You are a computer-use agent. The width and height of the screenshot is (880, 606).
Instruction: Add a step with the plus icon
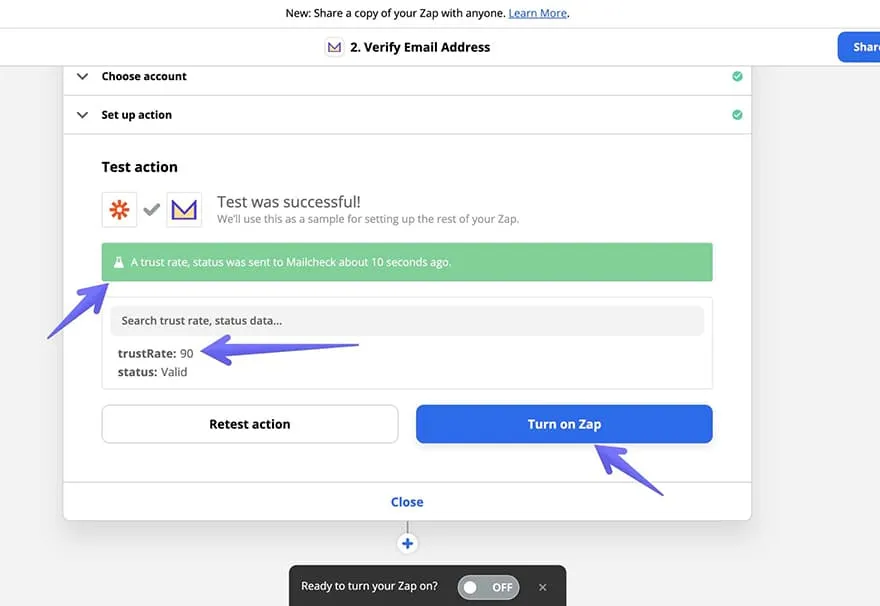[x=407, y=544]
